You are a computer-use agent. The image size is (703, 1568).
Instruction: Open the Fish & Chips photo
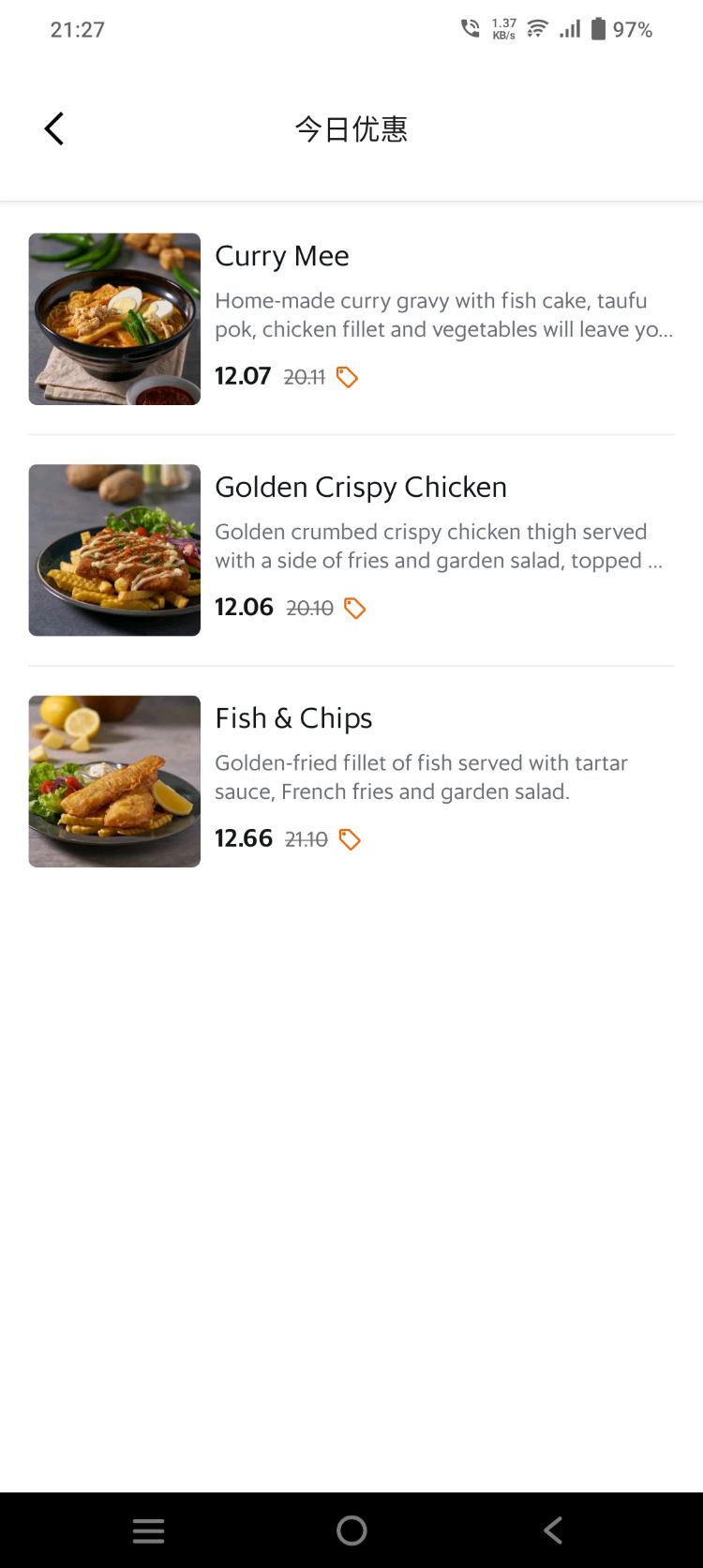point(114,781)
